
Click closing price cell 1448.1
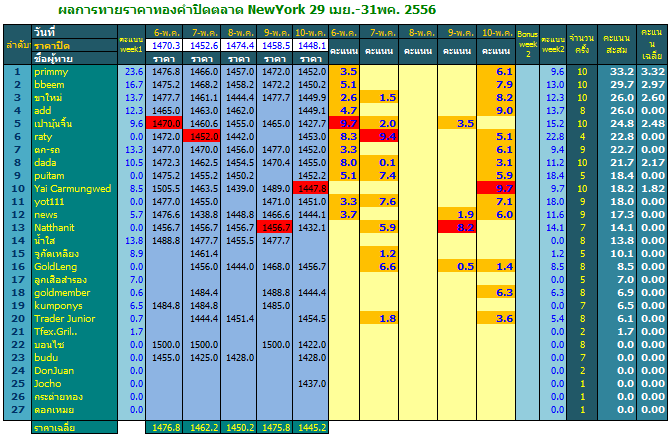click(311, 45)
